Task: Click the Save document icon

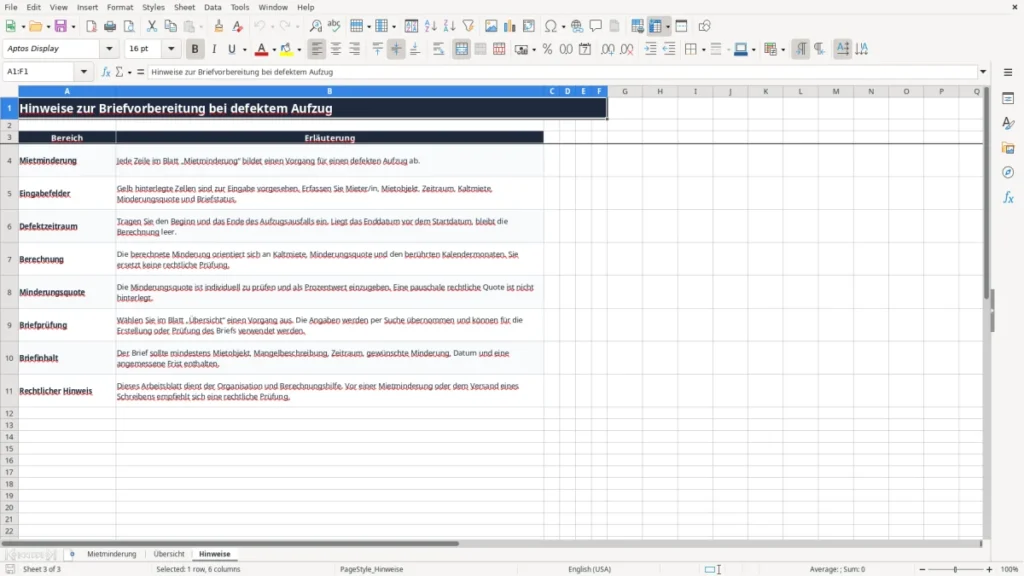Action: pos(61,26)
